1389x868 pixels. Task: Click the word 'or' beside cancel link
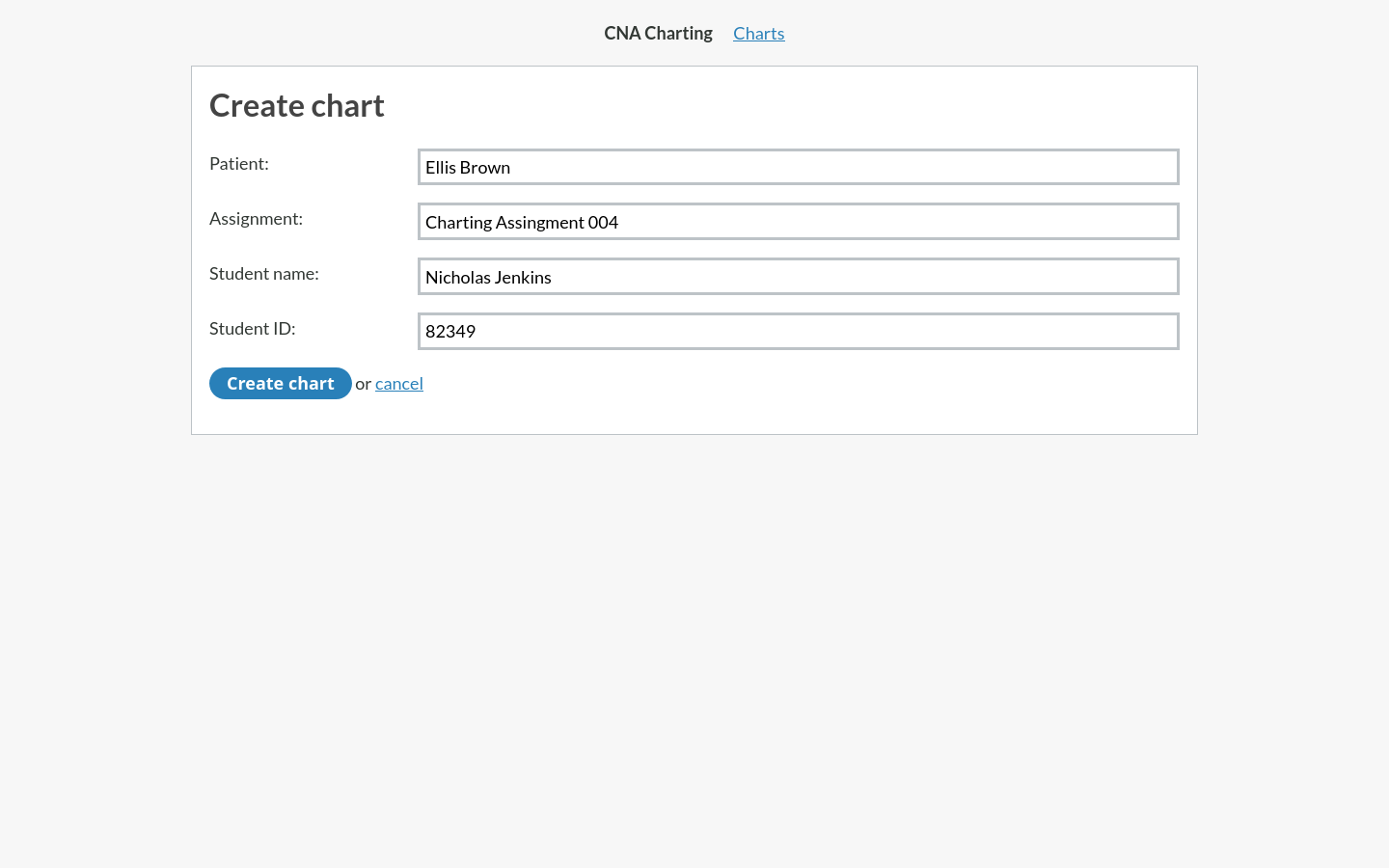[x=363, y=384]
